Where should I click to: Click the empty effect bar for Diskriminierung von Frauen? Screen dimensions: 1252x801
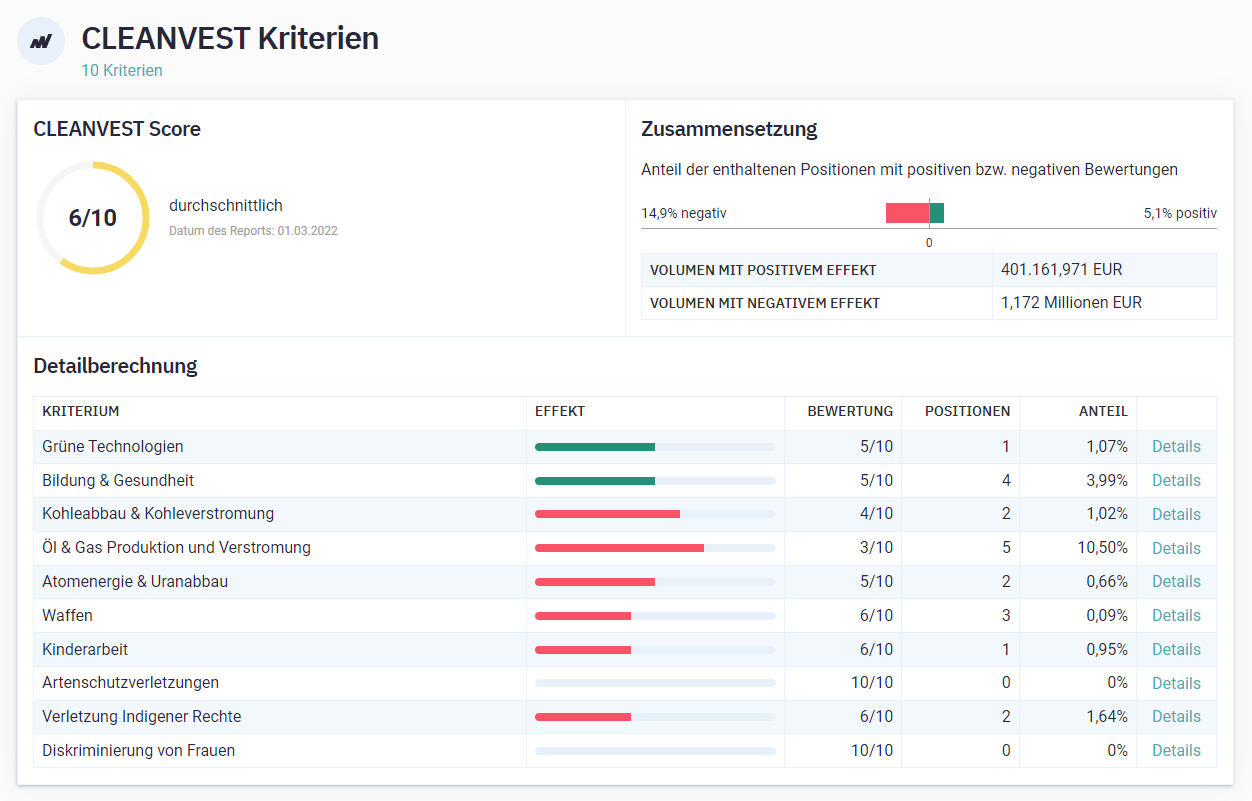(655, 750)
